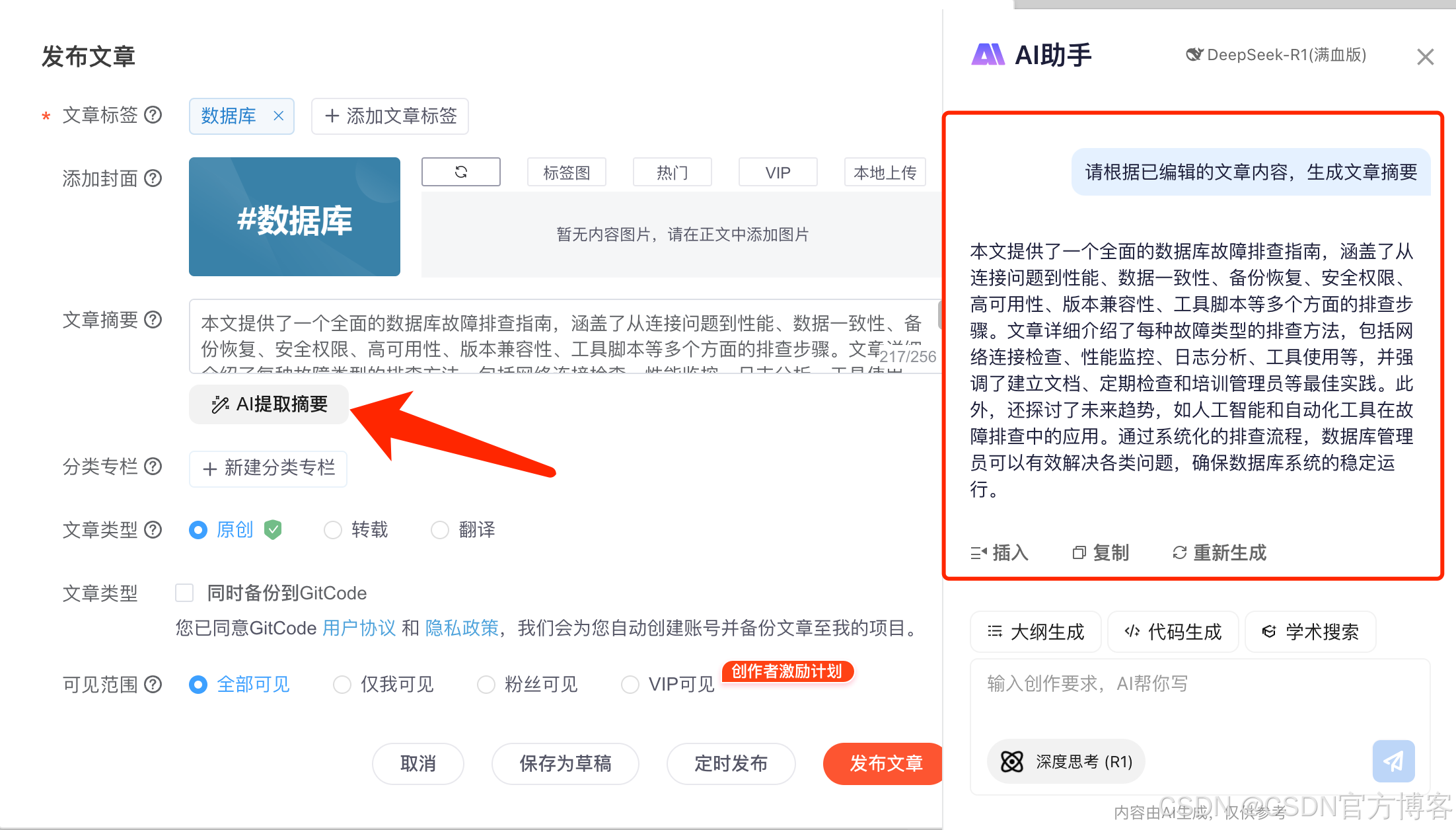This screenshot has width=1456, height=830.
Task: Insert the AI summary via 插入
Action: click(x=1000, y=552)
